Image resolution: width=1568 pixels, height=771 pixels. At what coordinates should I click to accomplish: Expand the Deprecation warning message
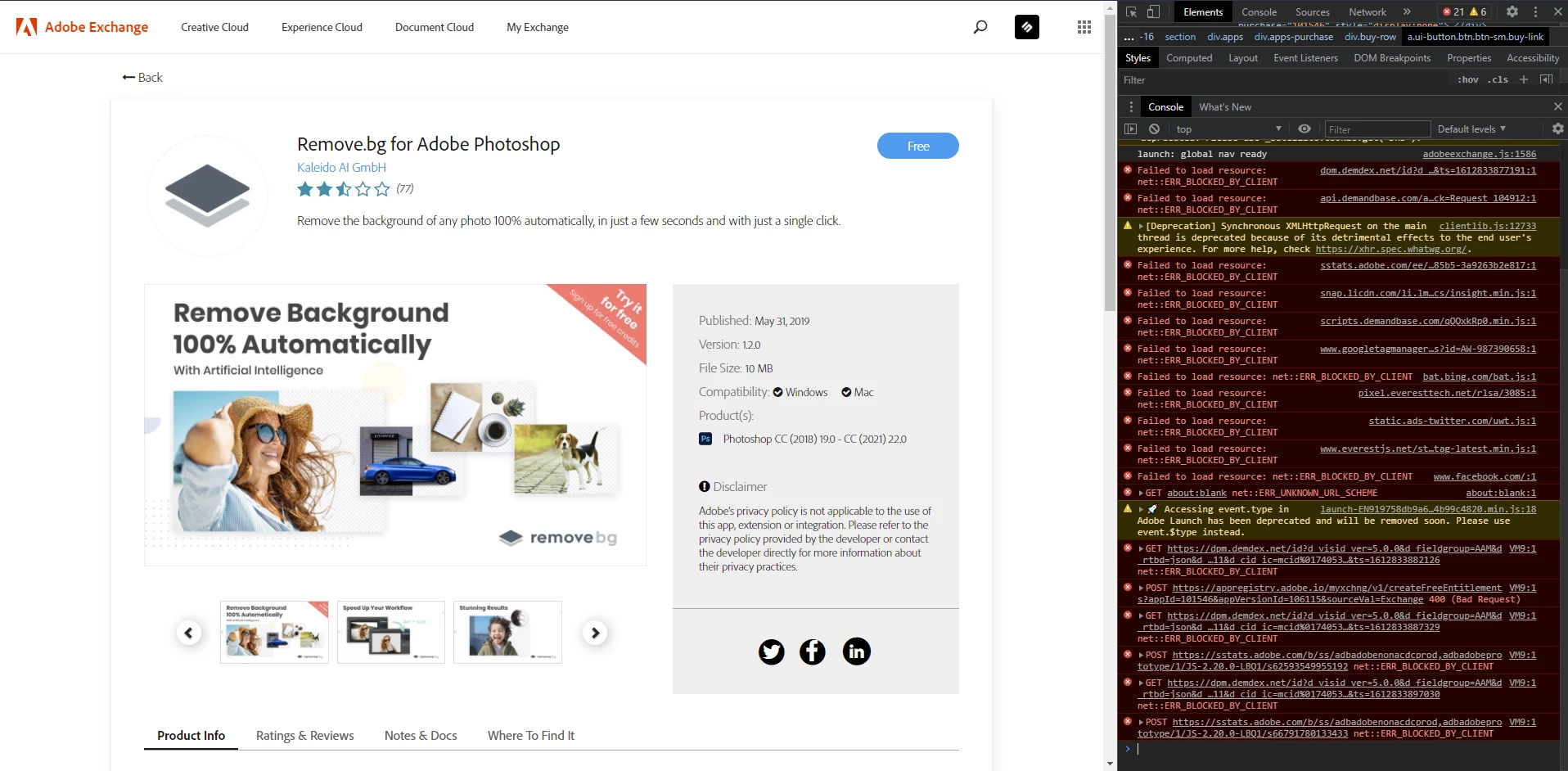(x=1141, y=227)
